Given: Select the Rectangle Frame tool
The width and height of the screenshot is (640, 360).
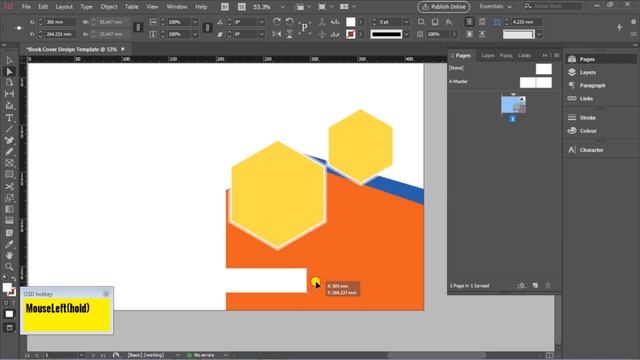Looking at the screenshot, I should 9,163.
